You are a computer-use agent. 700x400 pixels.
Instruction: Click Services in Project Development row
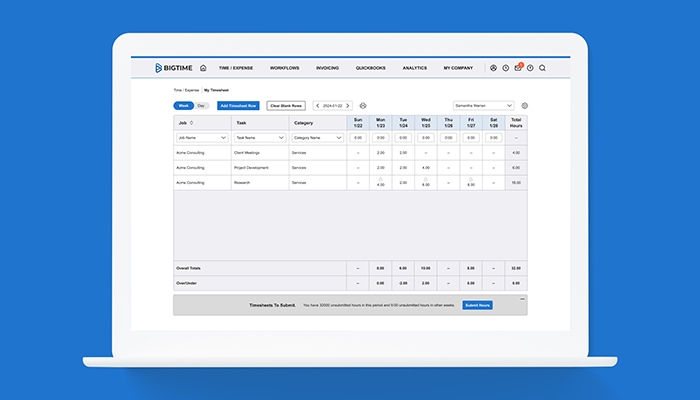pyautogui.click(x=299, y=168)
